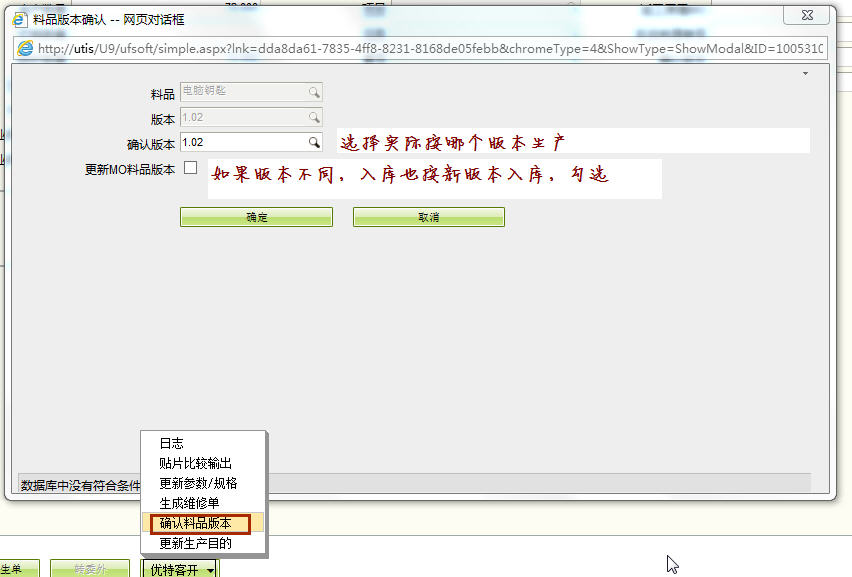Open the 优特客开 dropdown button
Screen dimensions: 852x577
tap(181, 569)
